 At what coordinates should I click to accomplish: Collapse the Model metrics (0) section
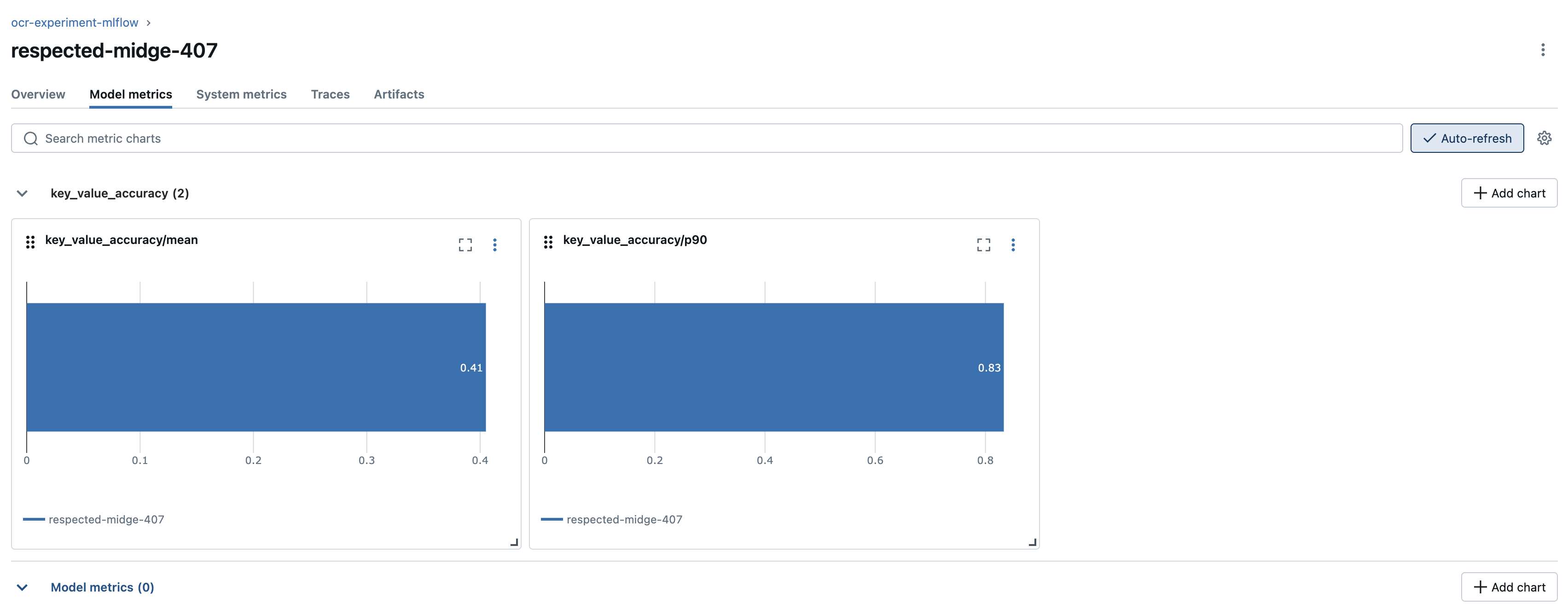(22, 587)
